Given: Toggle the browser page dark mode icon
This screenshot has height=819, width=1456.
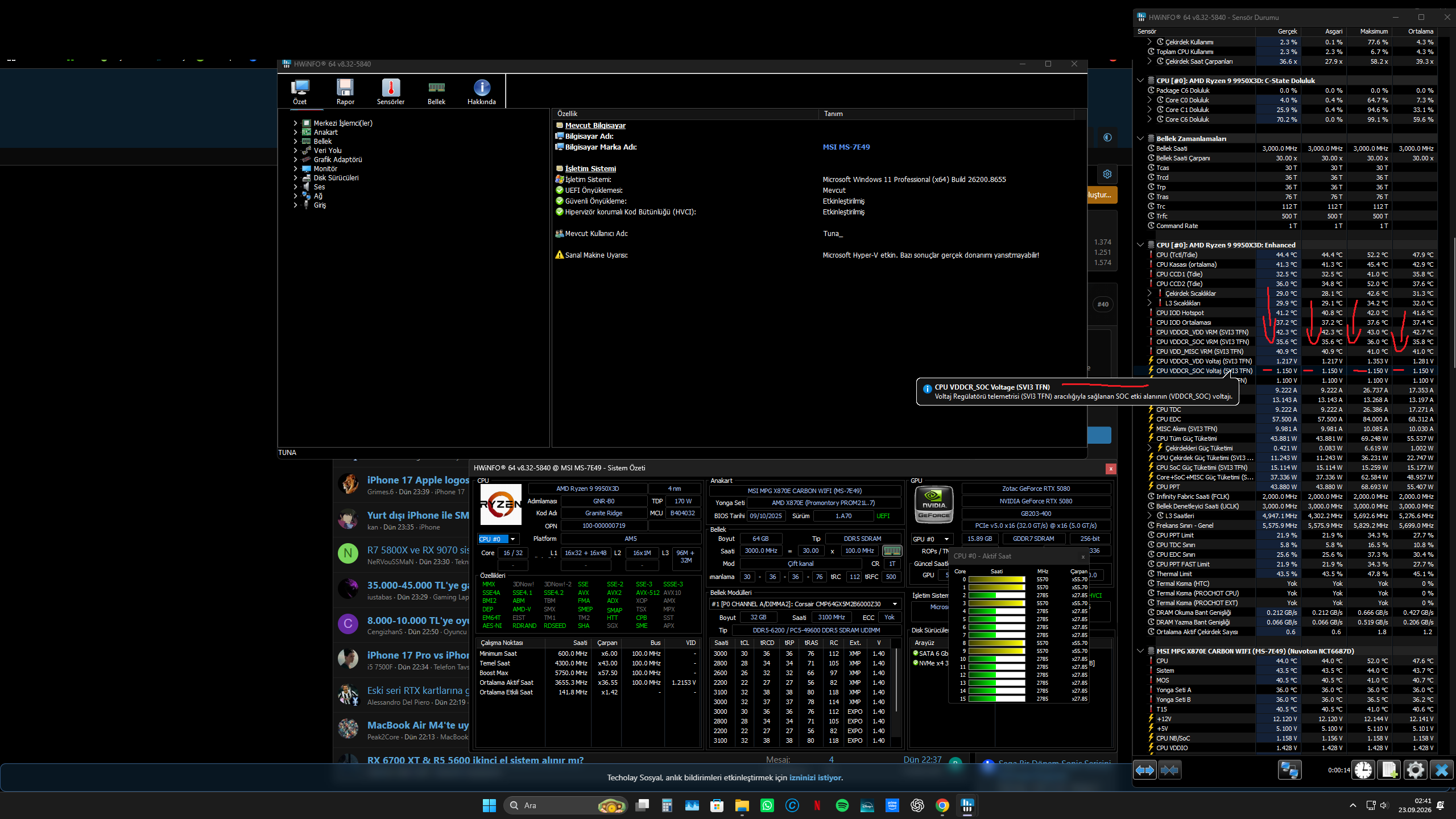Looking at the screenshot, I should click(x=1107, y=138).
